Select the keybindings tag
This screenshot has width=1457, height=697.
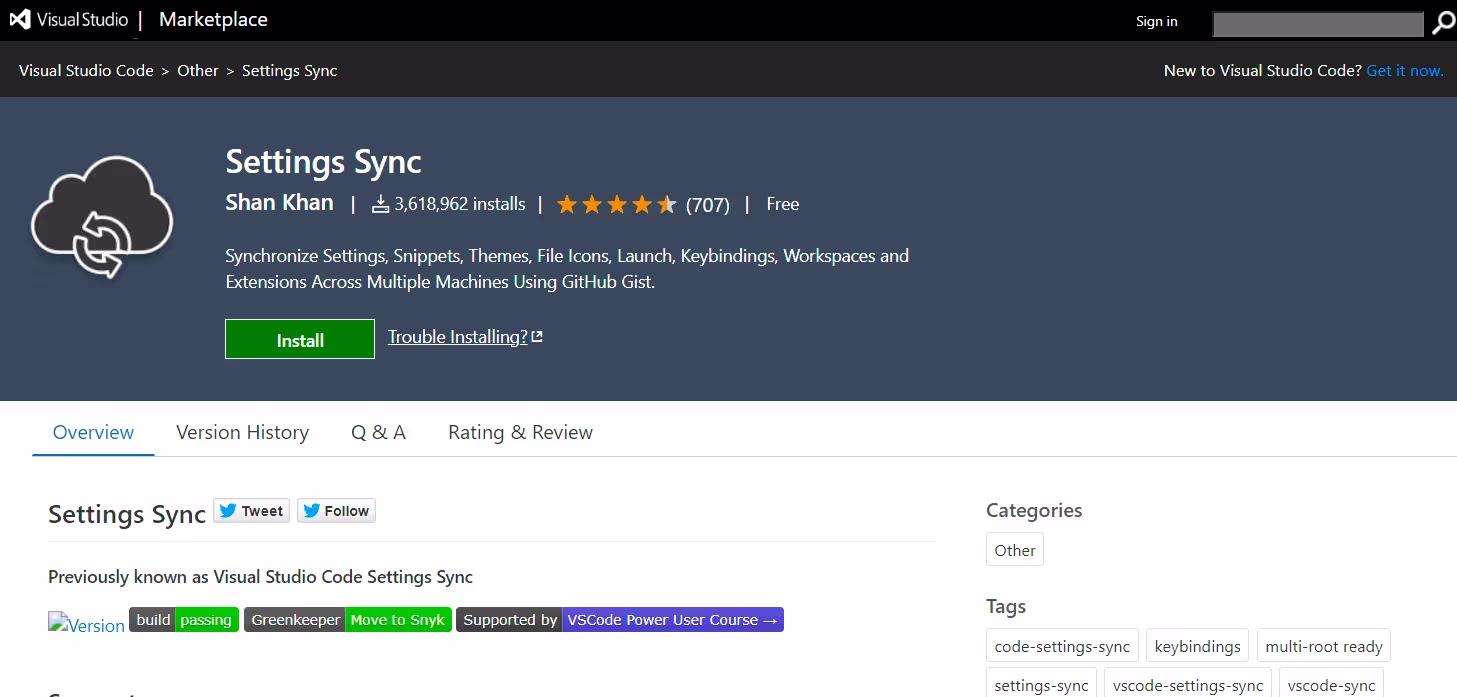point(1197,647)
